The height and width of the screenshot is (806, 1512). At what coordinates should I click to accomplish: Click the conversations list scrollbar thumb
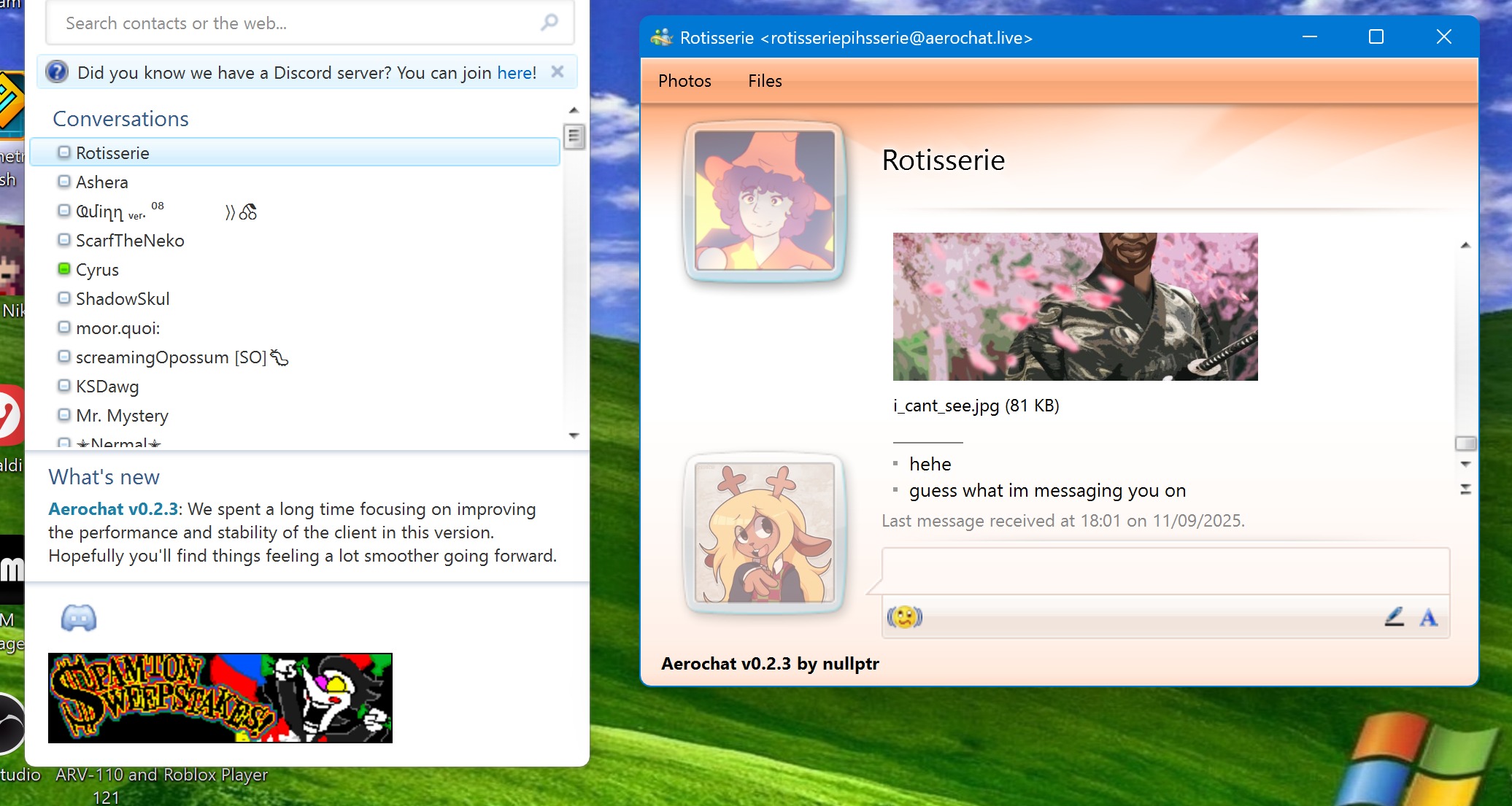tap(574, 136)
